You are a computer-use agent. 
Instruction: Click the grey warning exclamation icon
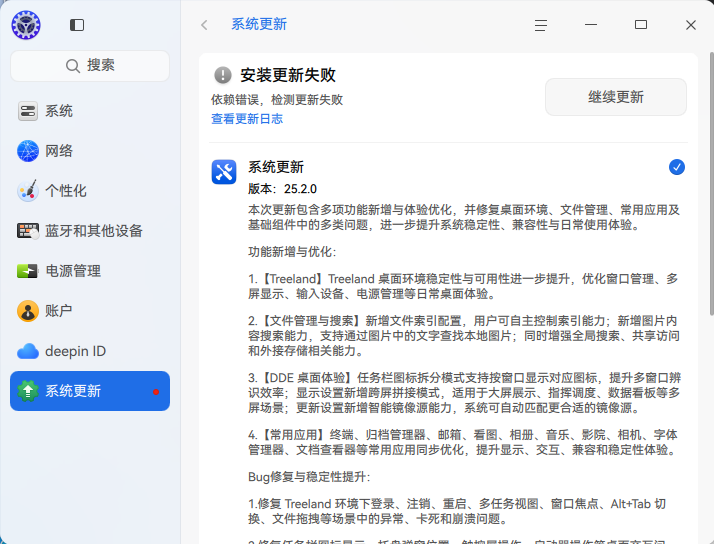(x=223, y=75)
